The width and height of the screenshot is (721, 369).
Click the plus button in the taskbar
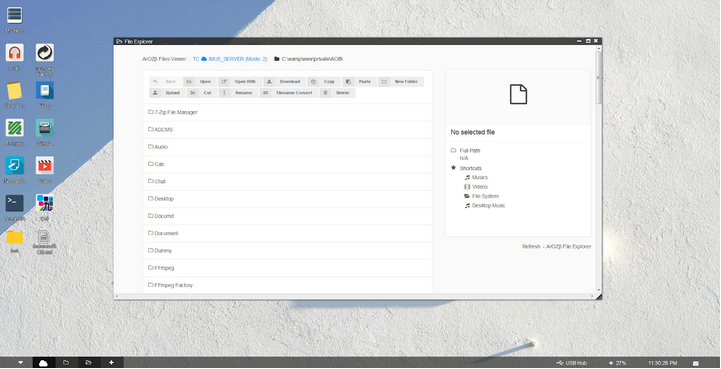(x=111, y=363)
